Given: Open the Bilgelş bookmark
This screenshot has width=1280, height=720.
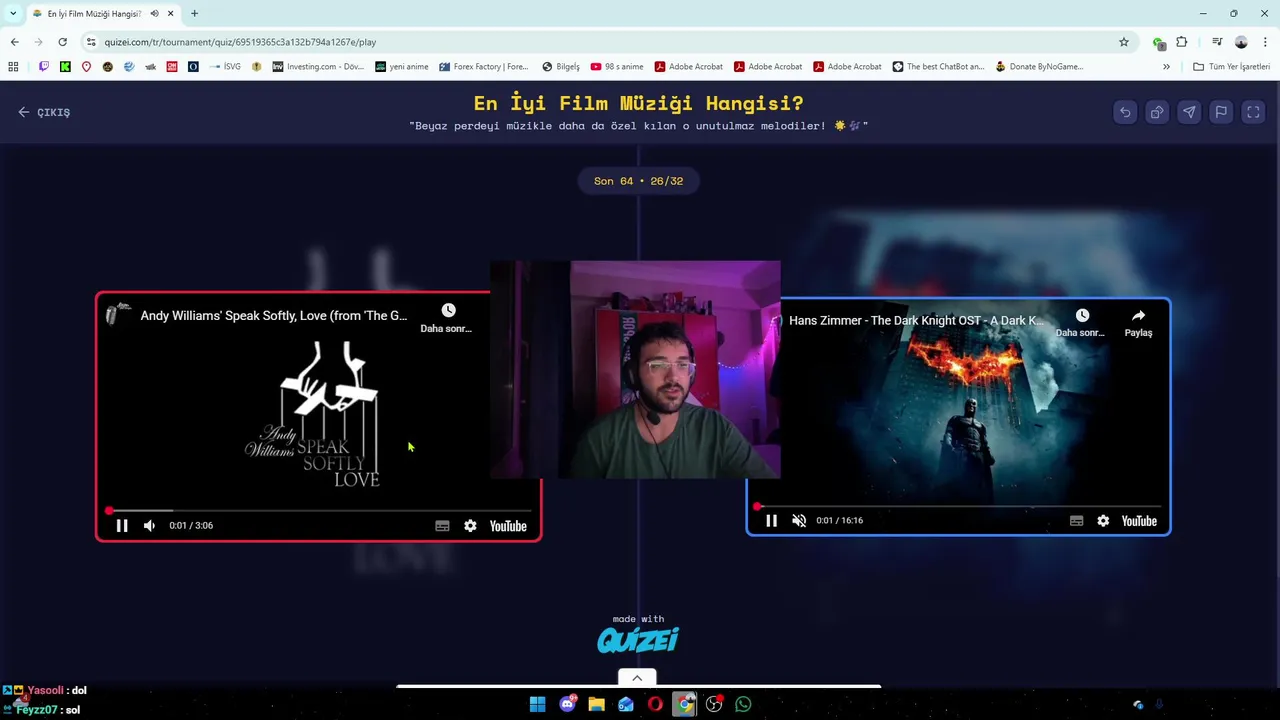Looking at the screenshot, I should coord(561,67).
